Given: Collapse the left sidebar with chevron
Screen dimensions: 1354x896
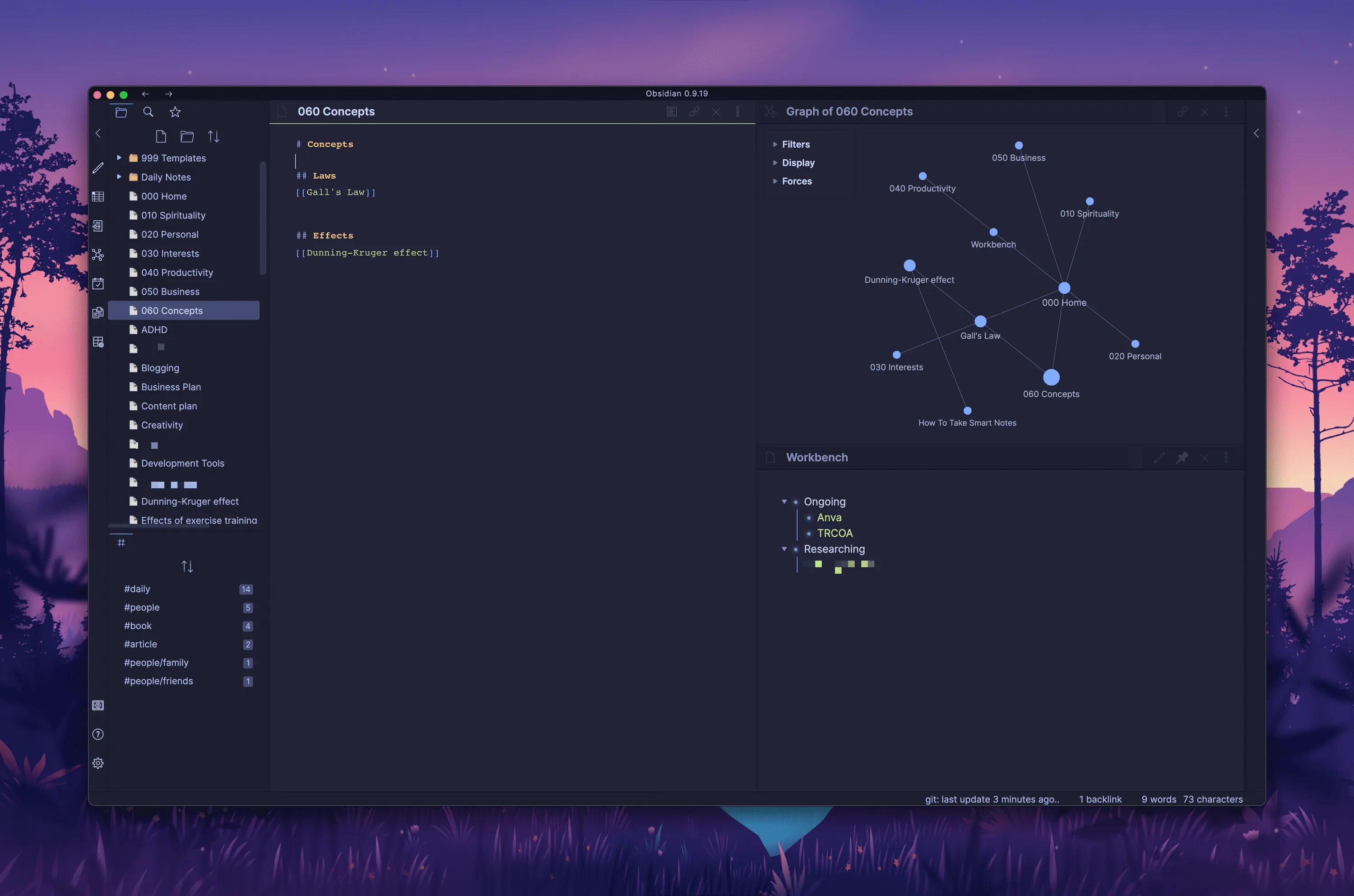Looking at the screenshot, I should pyautogui.click(x=98, y=133).
